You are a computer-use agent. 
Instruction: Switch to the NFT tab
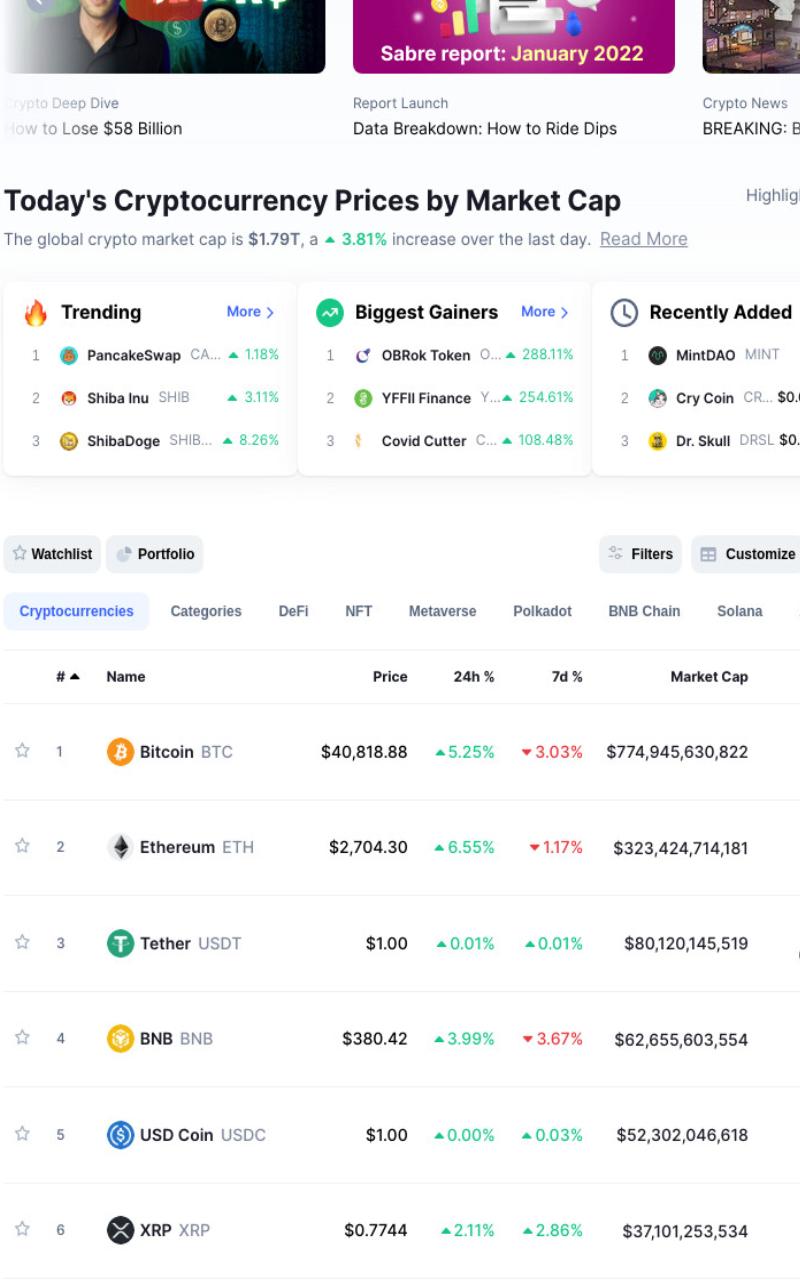point(359,611)
